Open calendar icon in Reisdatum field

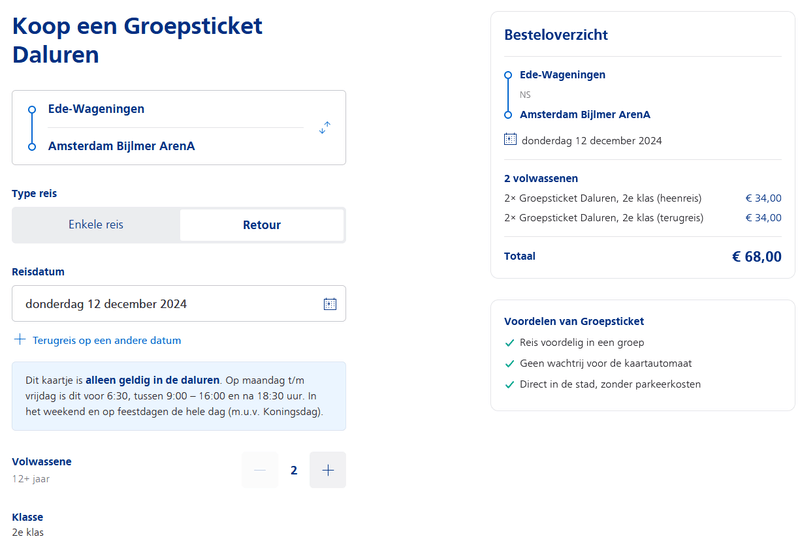pyautogui.click(x=330, y=304)
